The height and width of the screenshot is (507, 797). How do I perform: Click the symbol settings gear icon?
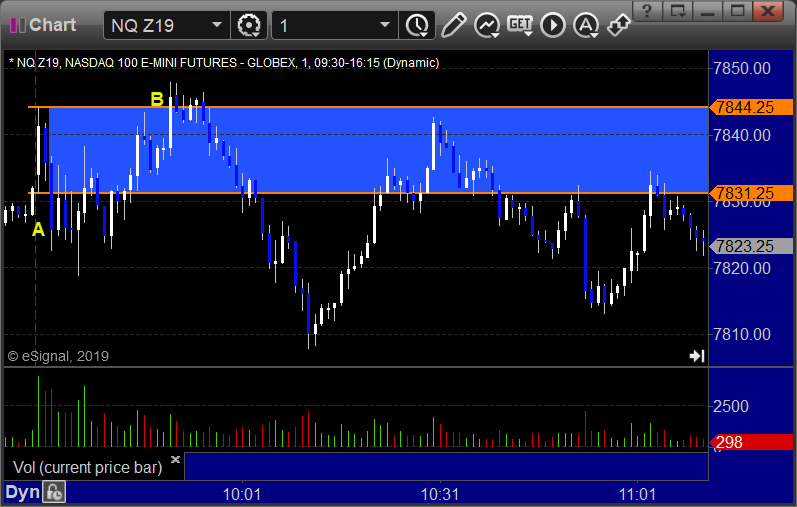point(249,25)
